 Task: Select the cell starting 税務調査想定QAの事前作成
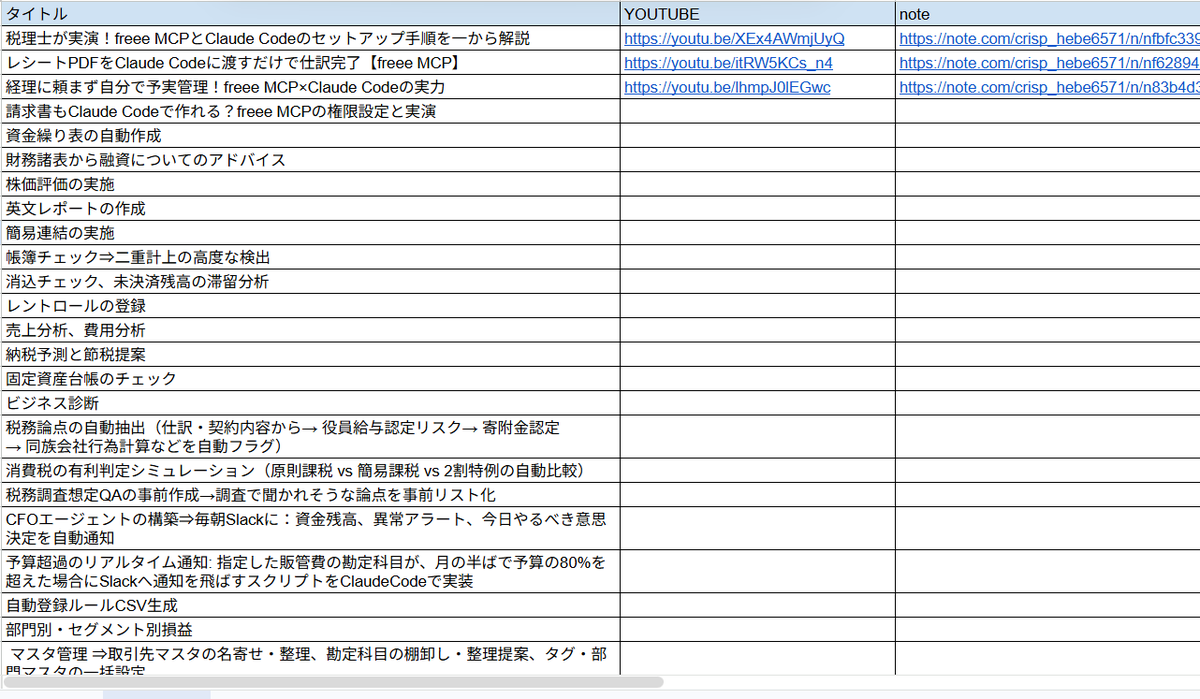tap(310, 496)
